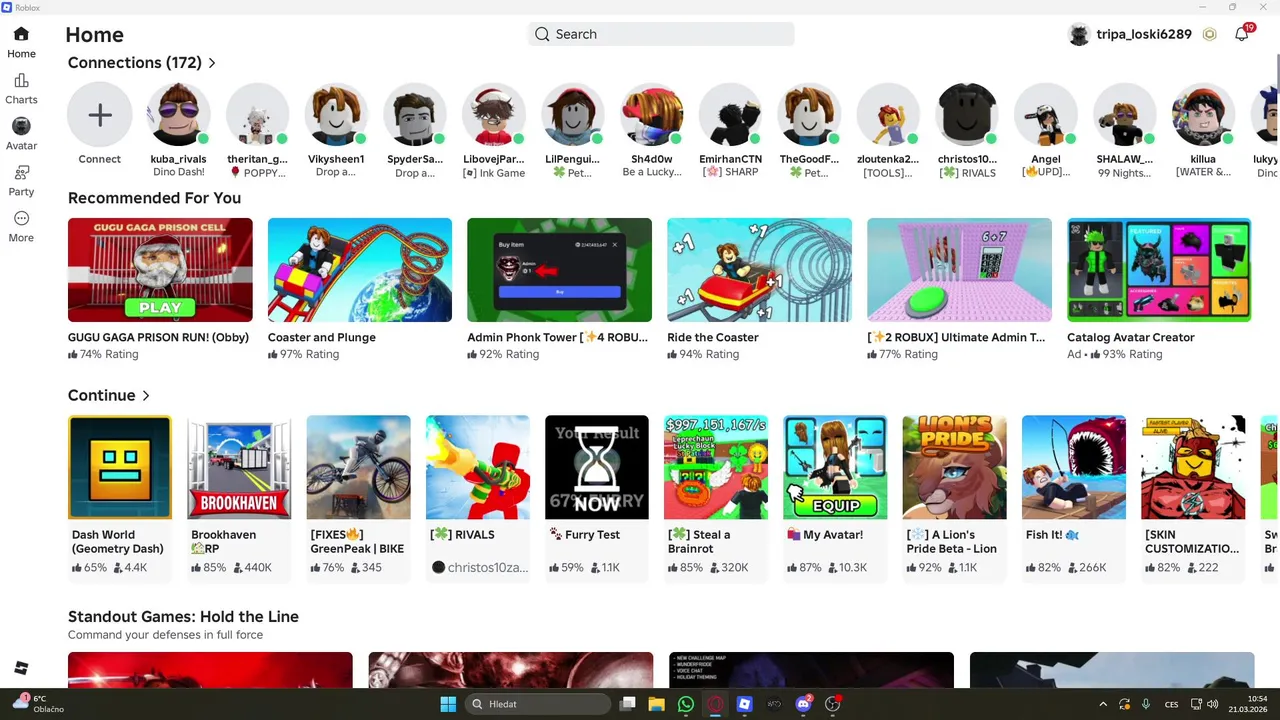This screenshot has height=720, width=1280.
Task: Open the Angel friend avatar
Action: tap(1046, 115)
